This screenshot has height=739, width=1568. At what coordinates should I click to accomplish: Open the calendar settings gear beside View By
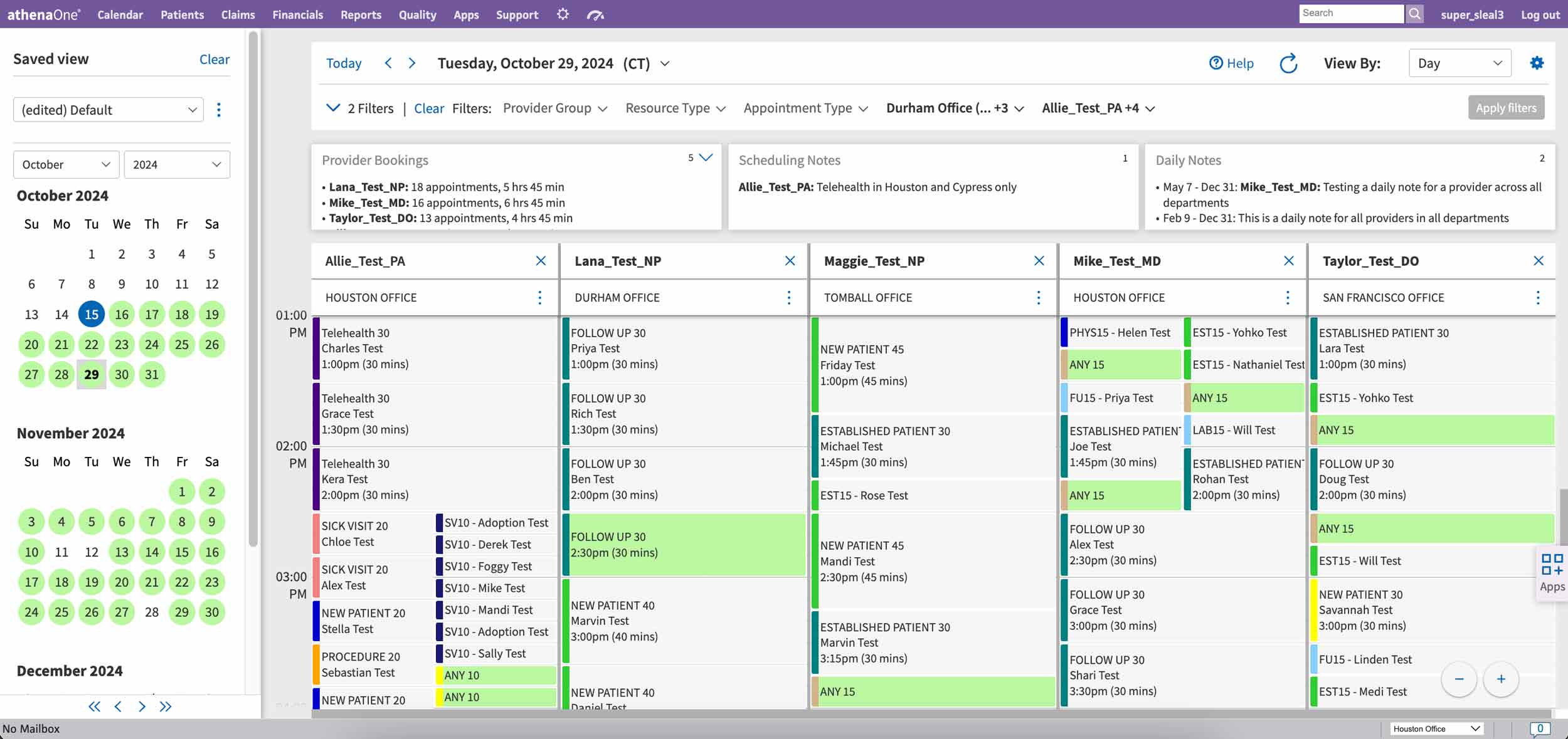tap(1538, 63)
